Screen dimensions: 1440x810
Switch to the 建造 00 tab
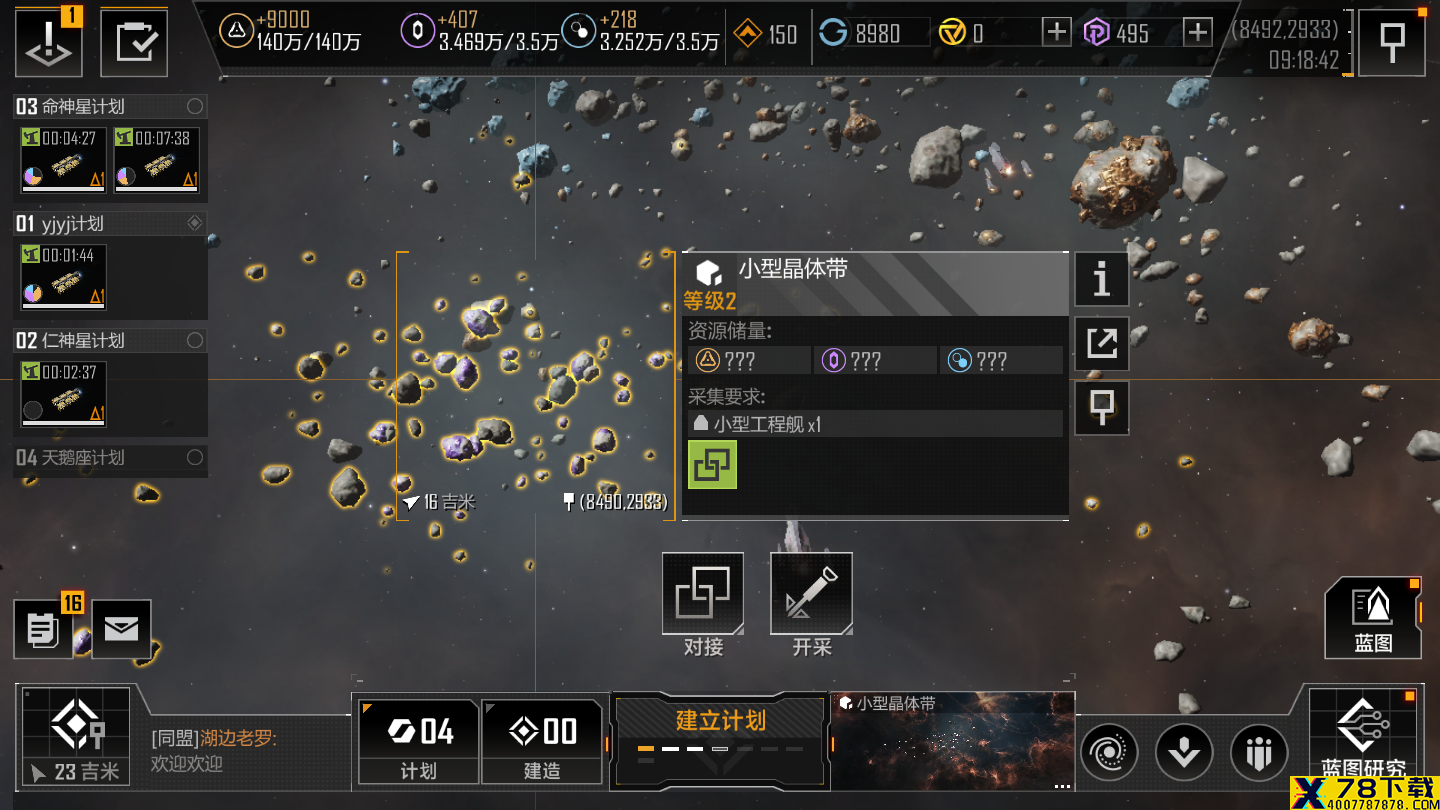542,741
